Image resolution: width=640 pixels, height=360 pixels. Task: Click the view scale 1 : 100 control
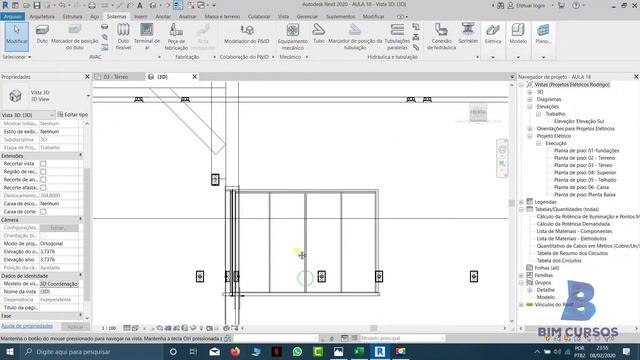tap(109, 328)
